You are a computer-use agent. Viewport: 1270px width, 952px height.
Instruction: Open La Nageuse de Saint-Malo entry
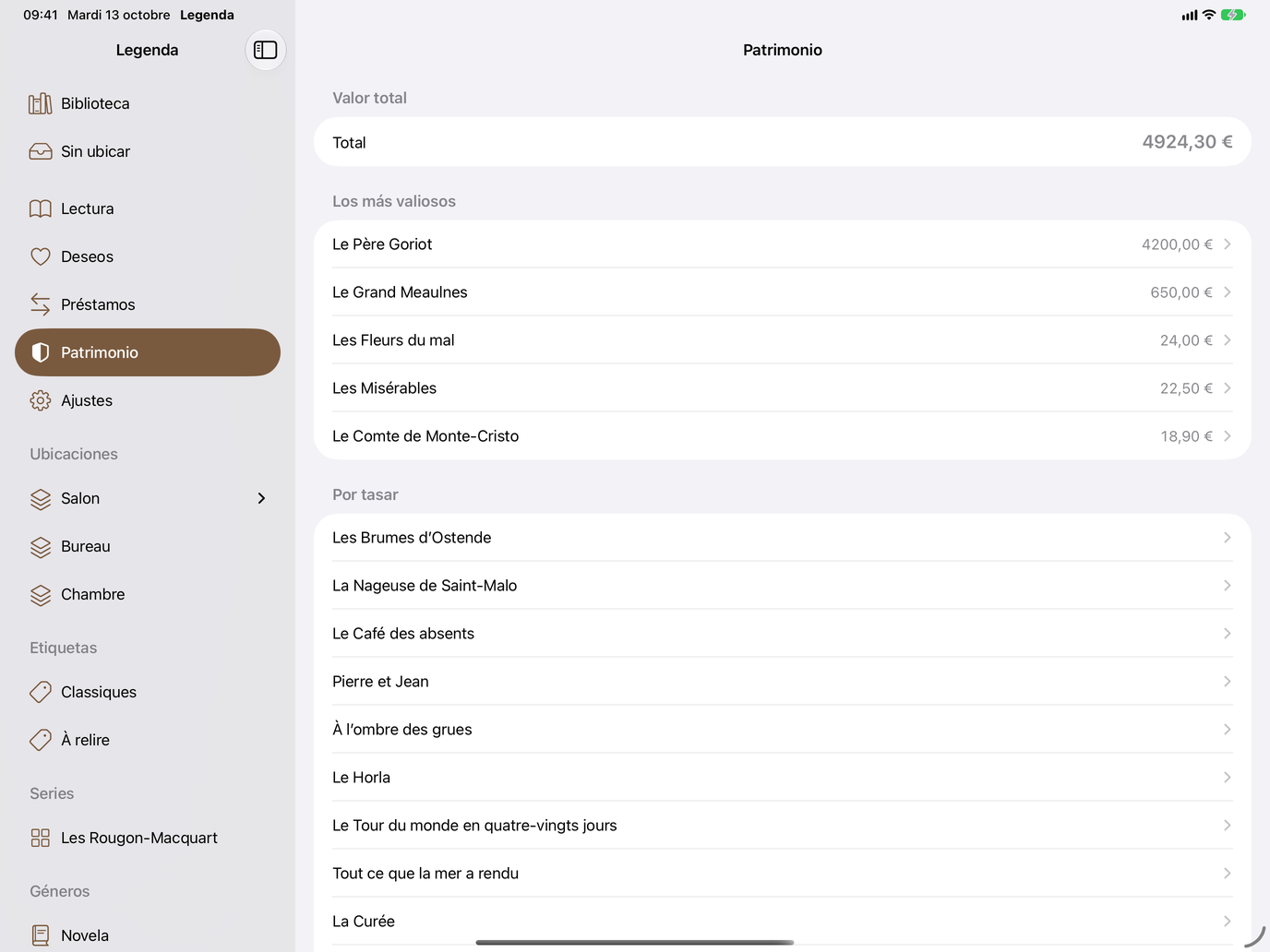[783, 586]
